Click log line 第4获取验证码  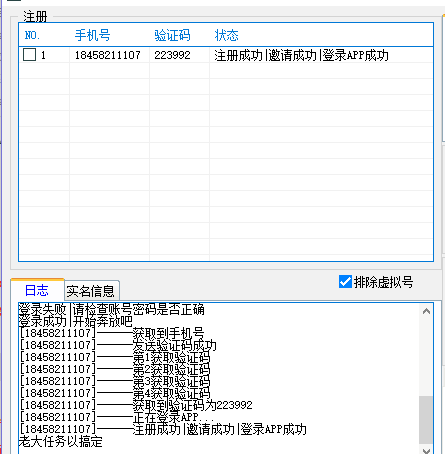click(115, 393)
